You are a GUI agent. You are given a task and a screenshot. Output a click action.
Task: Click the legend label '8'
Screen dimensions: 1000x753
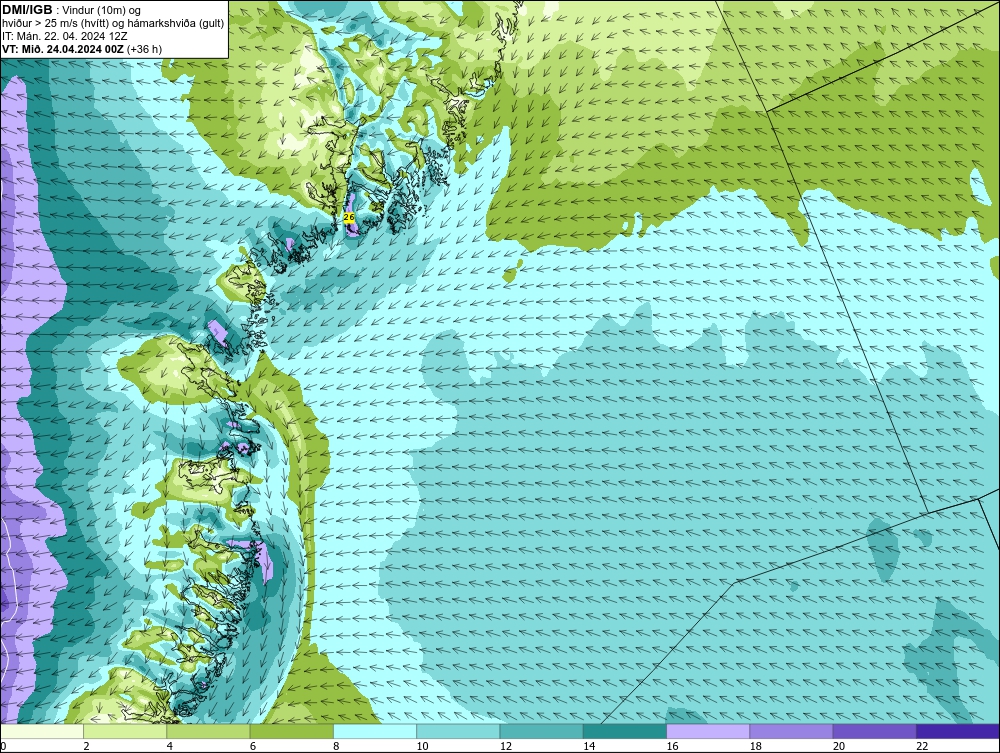[336, 746]
